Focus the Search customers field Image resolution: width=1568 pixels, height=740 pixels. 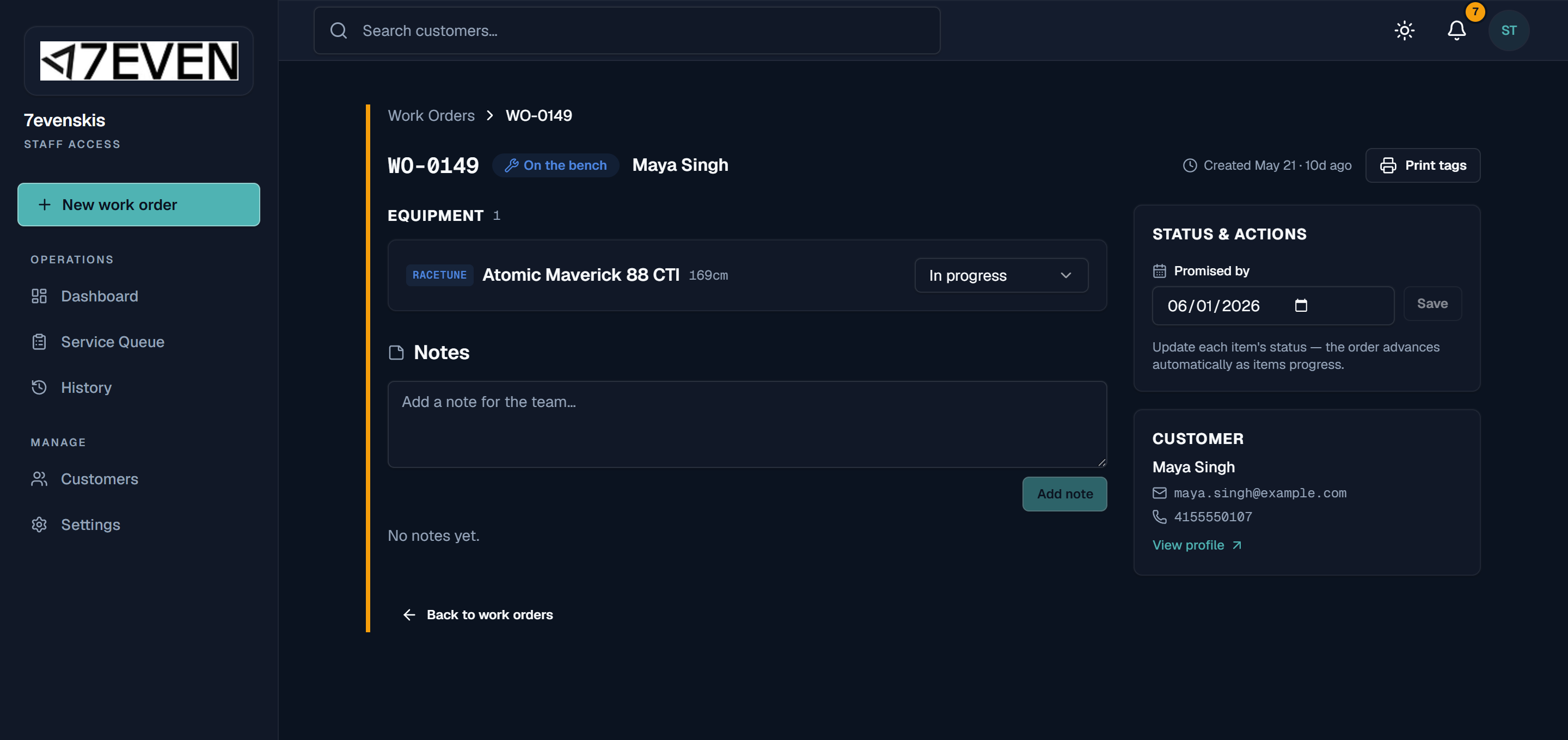tap(626, 30)
